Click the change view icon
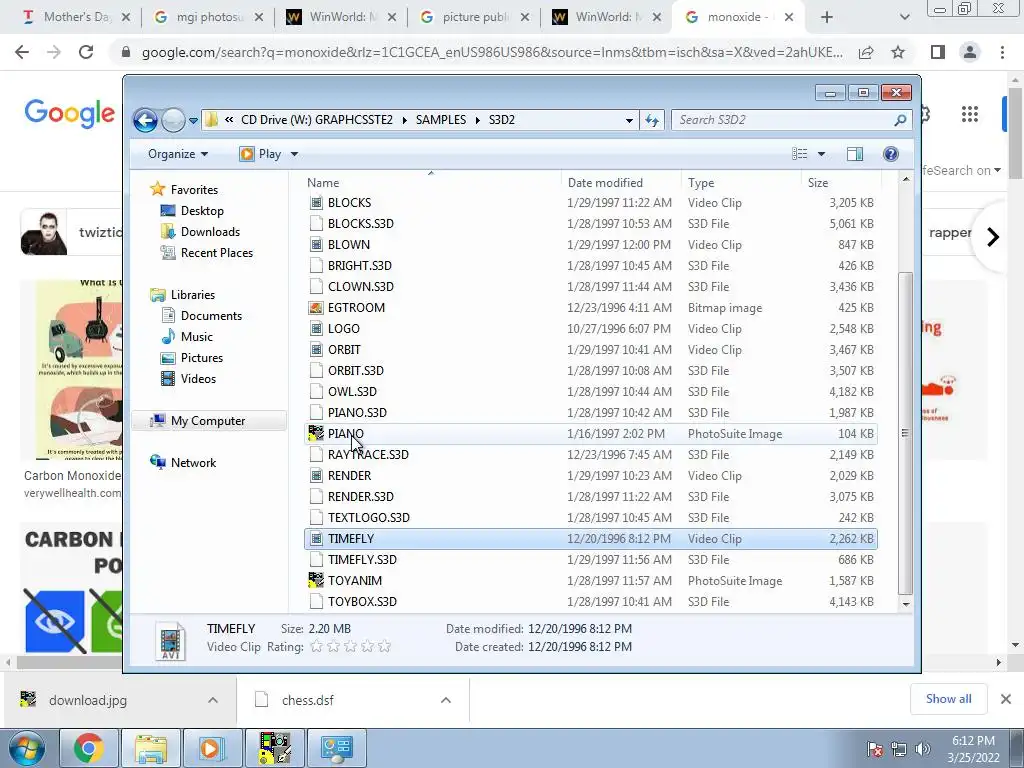This screenshot has height=768, width=1024. pos(800,153)
